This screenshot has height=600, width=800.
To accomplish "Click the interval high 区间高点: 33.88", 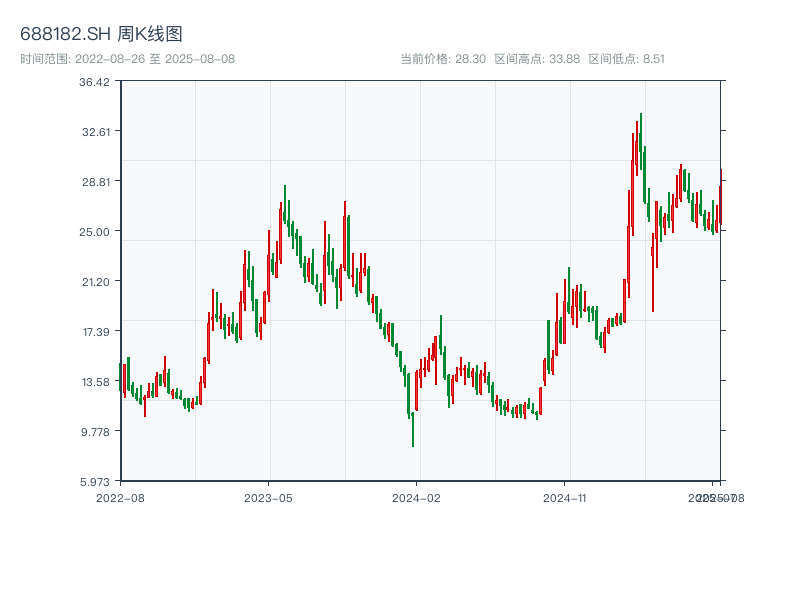I will pos(537,59).
